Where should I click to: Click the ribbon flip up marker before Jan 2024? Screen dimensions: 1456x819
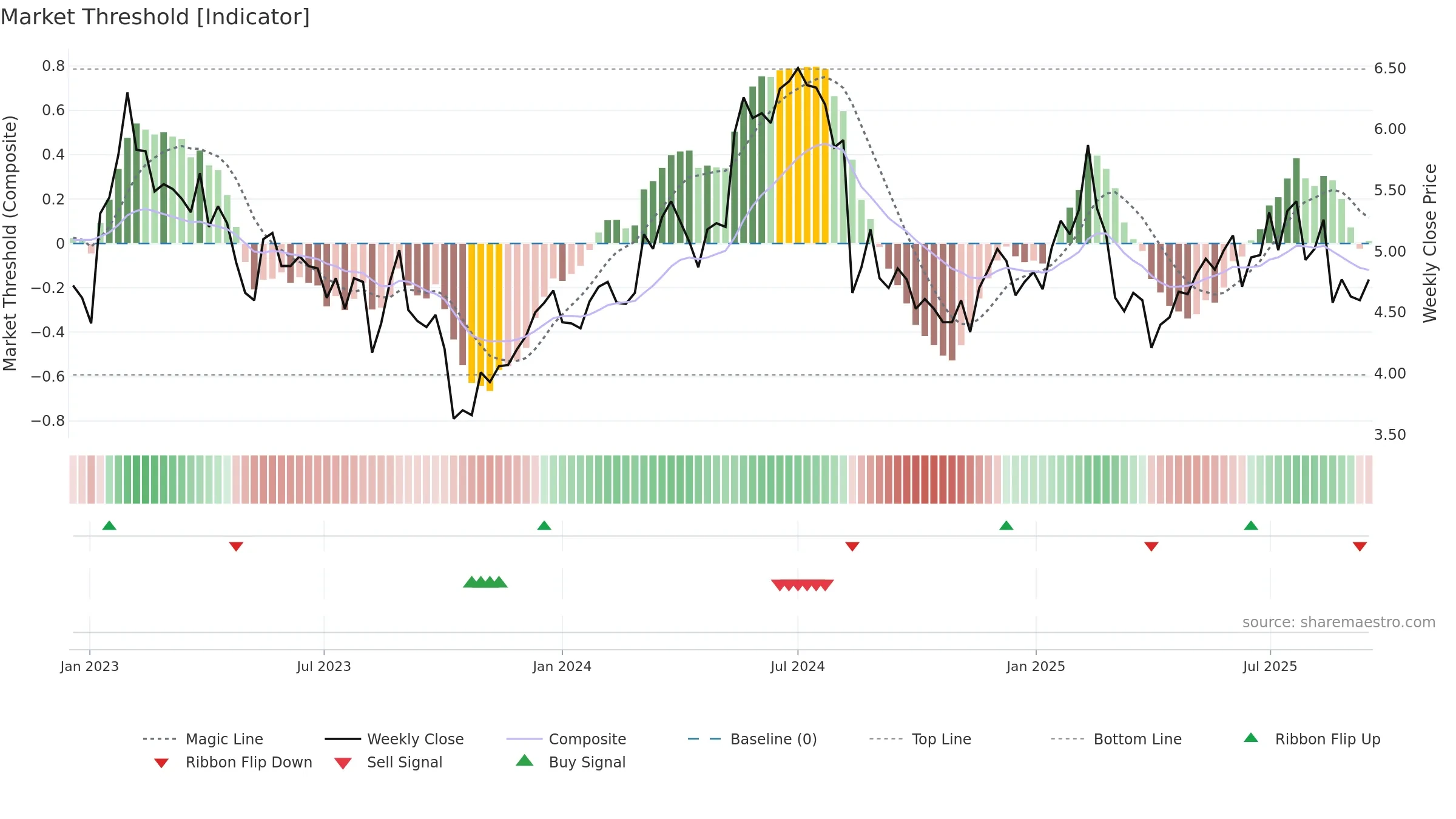(x=544, y=525)
